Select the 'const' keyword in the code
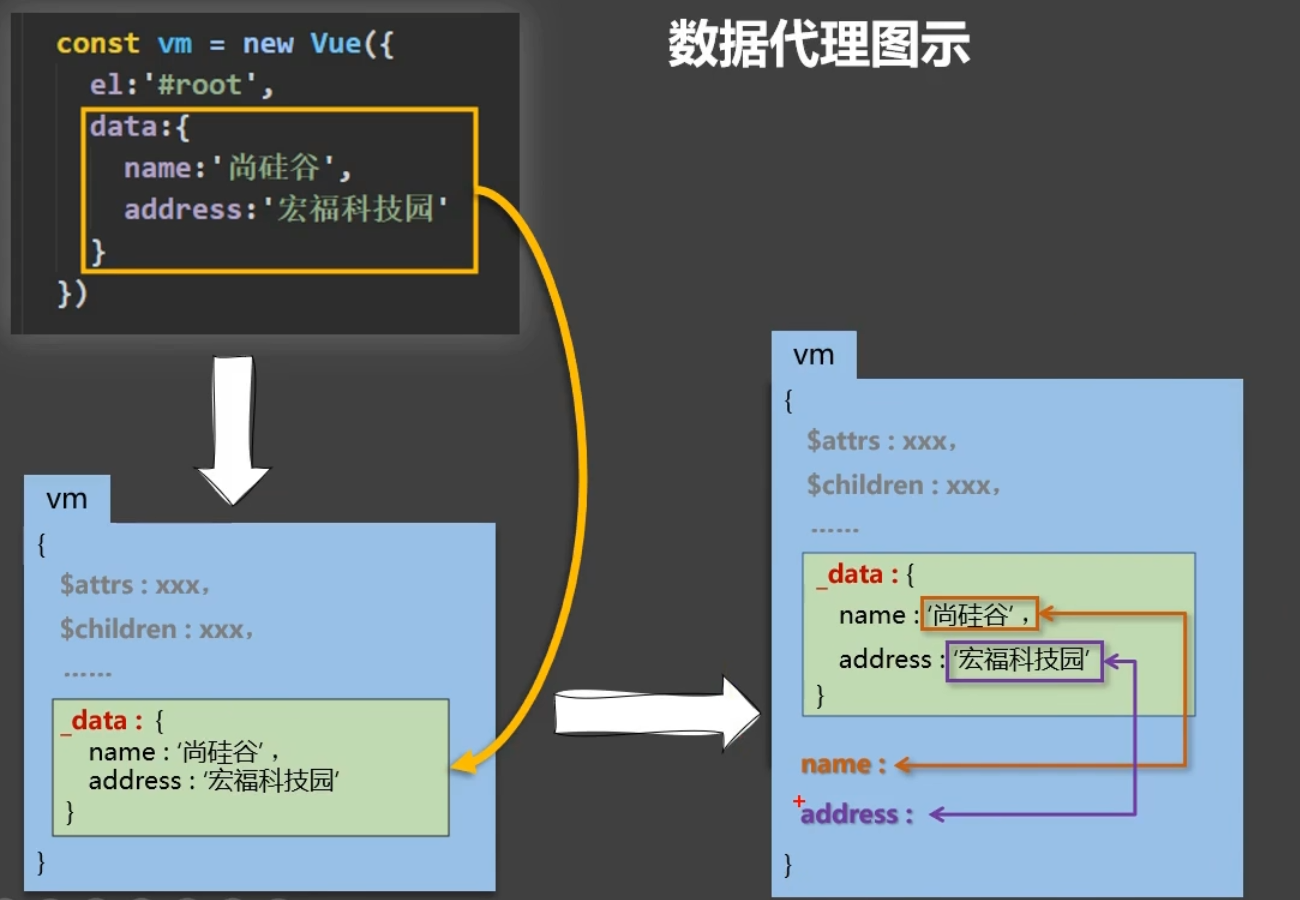1300x900 pixels. (x=98, y=44)
